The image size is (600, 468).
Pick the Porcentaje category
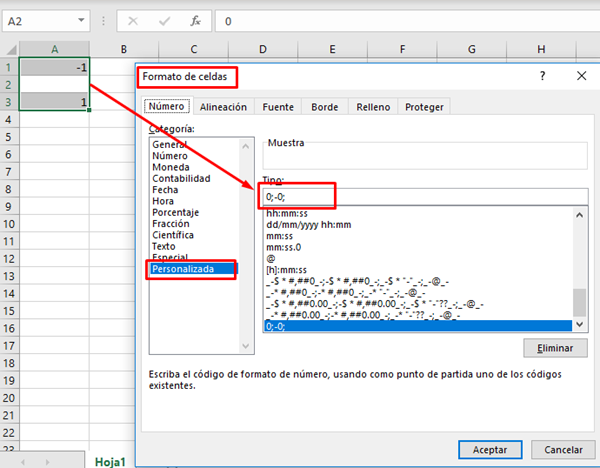click(176, 212)
